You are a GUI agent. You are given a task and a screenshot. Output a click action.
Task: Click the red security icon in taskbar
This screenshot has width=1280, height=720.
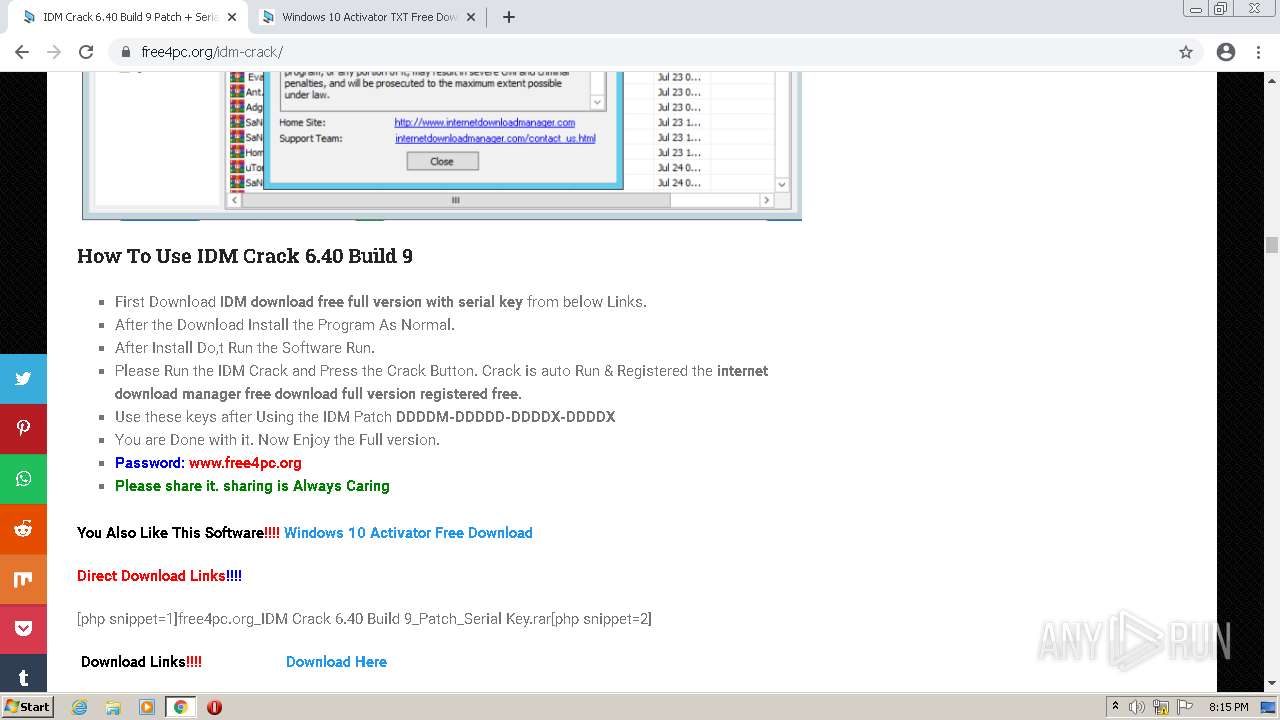tap(214, 707)
